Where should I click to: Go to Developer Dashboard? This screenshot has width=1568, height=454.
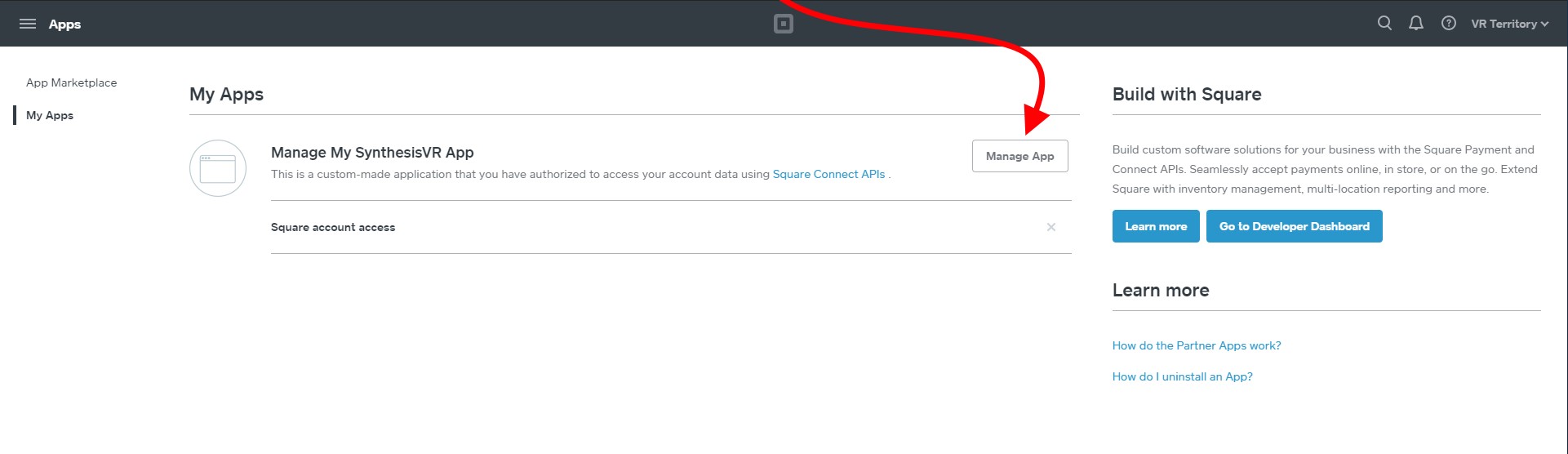tap(1294, 226)
